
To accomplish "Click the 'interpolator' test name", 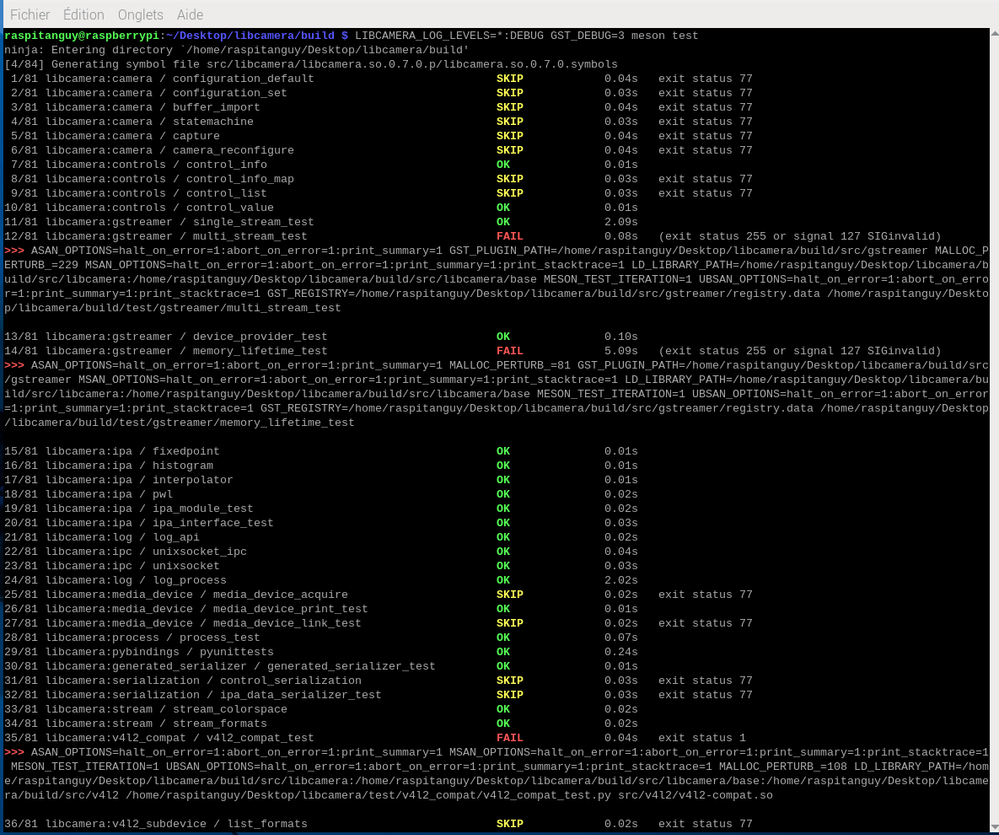I will point(192,480).
